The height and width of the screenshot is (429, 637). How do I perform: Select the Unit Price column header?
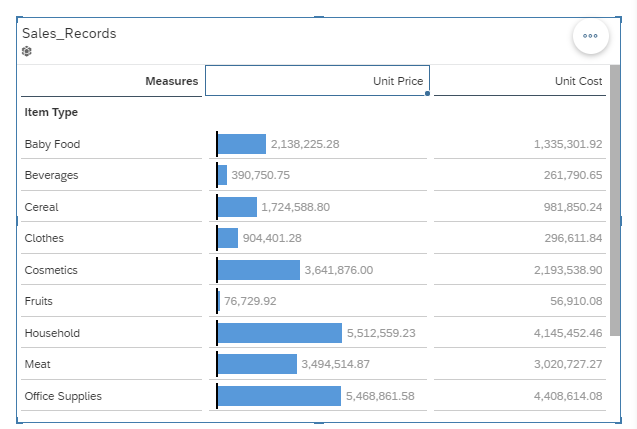(316, 81)
